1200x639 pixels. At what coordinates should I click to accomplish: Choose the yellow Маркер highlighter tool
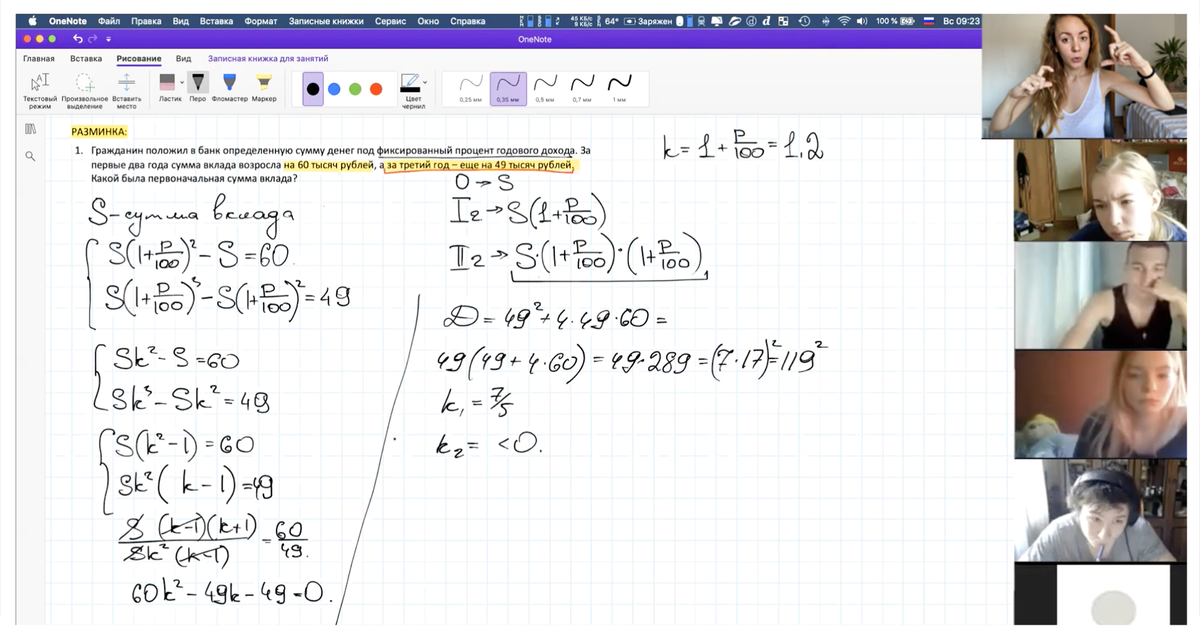pos(264,83)
